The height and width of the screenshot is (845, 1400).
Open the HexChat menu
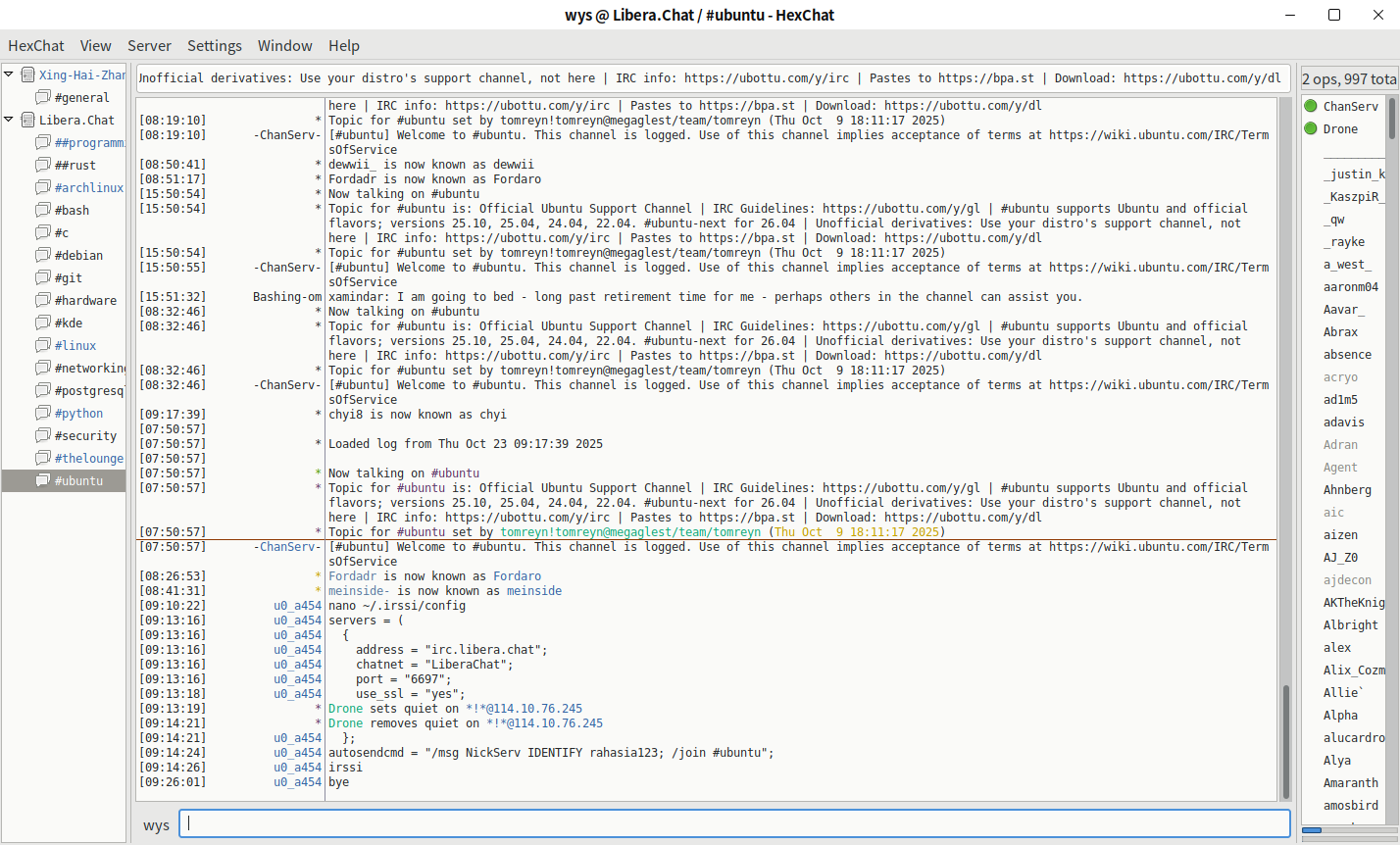click(x=36, y=45)
